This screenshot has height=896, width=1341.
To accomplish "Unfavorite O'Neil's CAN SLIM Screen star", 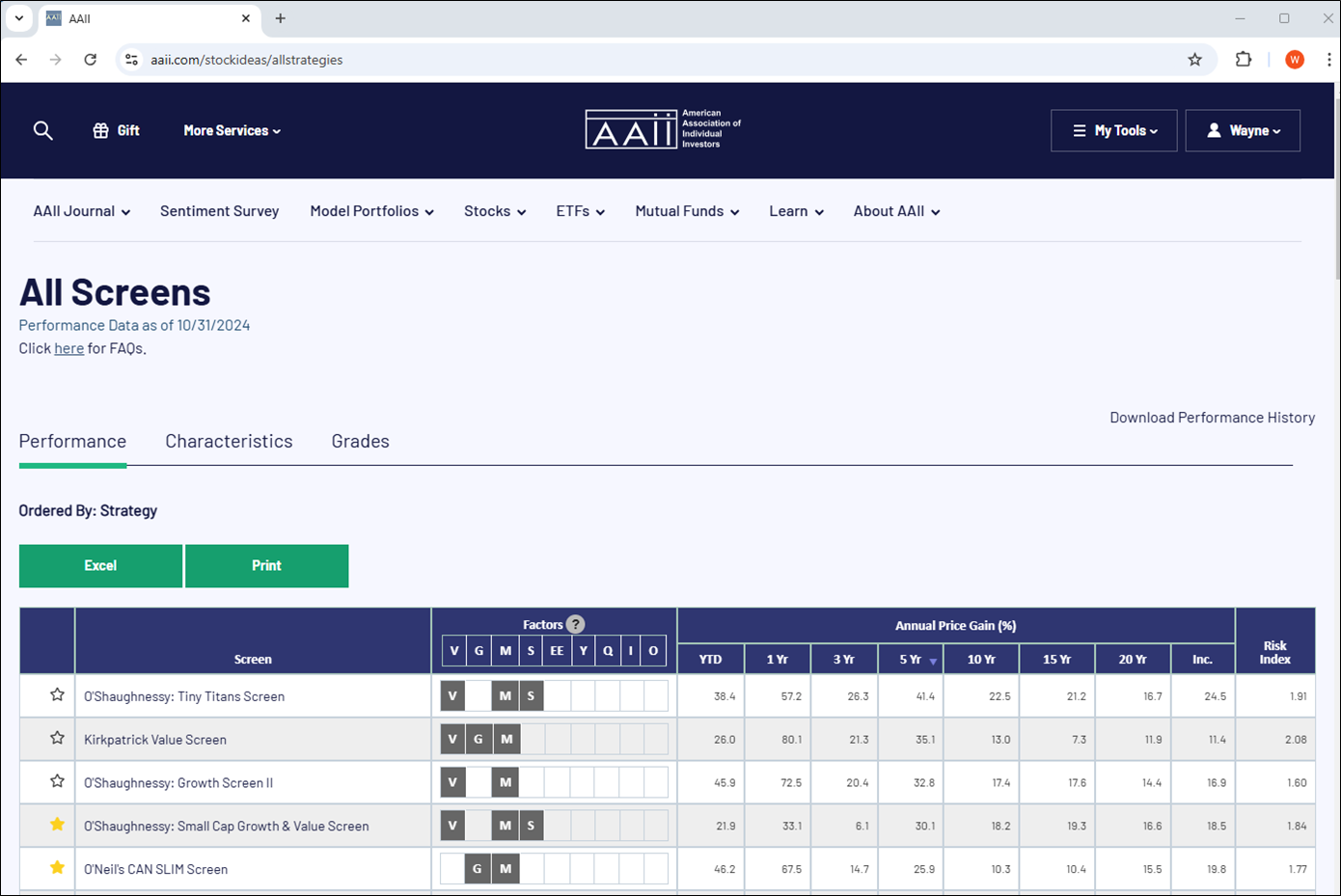I will (57, 868).
